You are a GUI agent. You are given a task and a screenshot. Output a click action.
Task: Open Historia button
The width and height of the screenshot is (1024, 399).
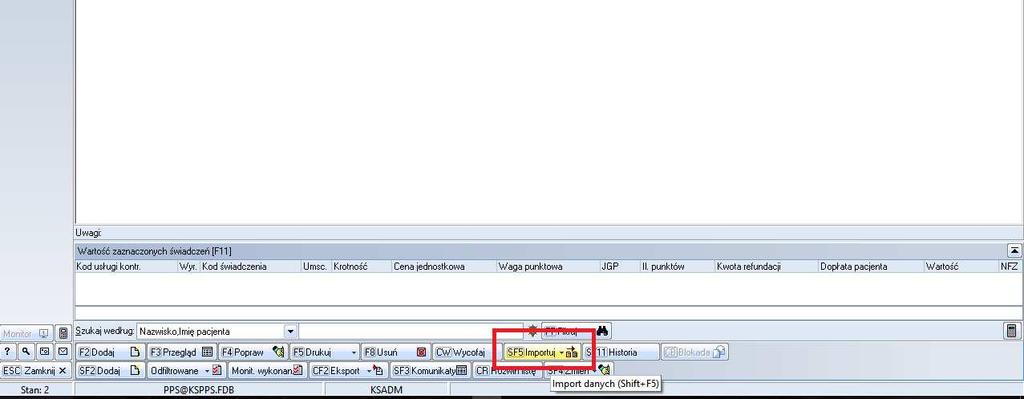point(621,352)
